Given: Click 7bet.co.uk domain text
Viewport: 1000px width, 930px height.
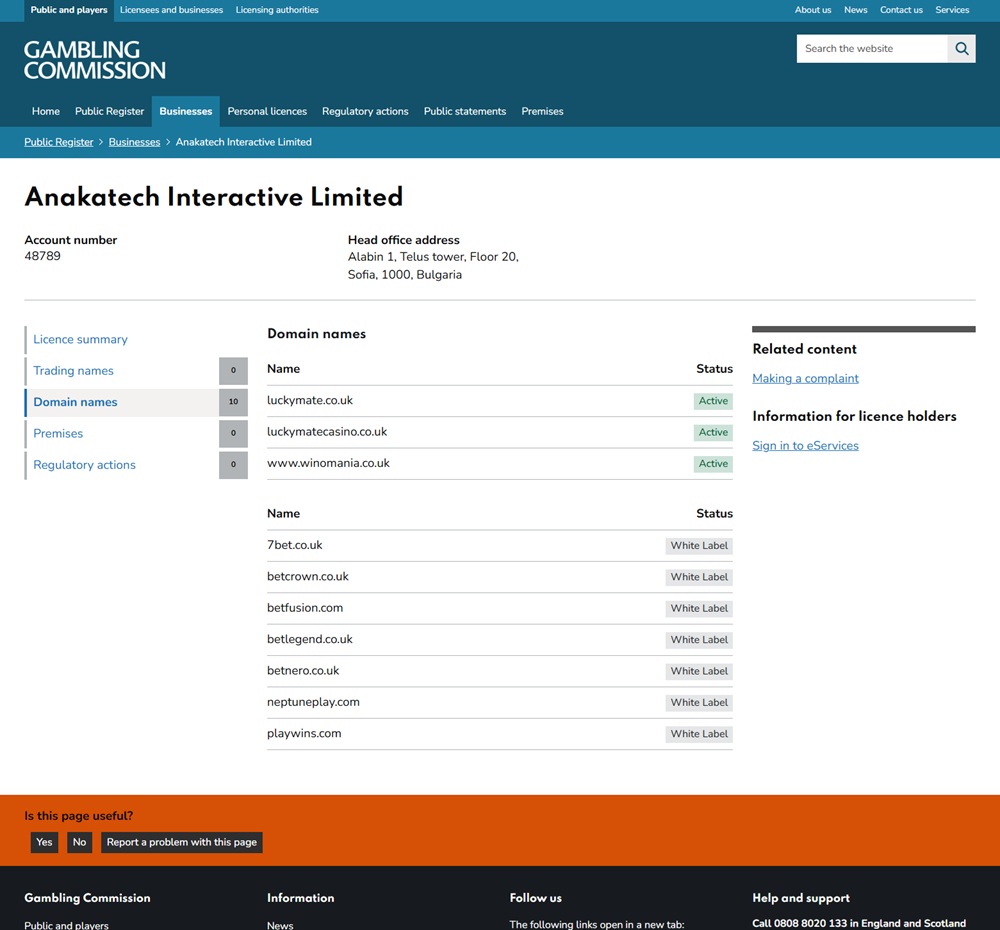Looking at the screenshot, I should 295,545.
